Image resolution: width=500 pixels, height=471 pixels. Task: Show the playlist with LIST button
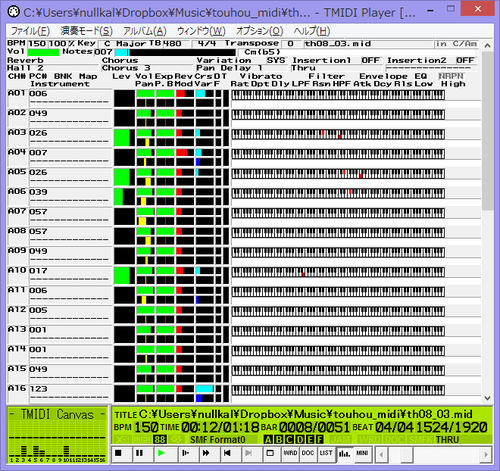tap(326, 454)
